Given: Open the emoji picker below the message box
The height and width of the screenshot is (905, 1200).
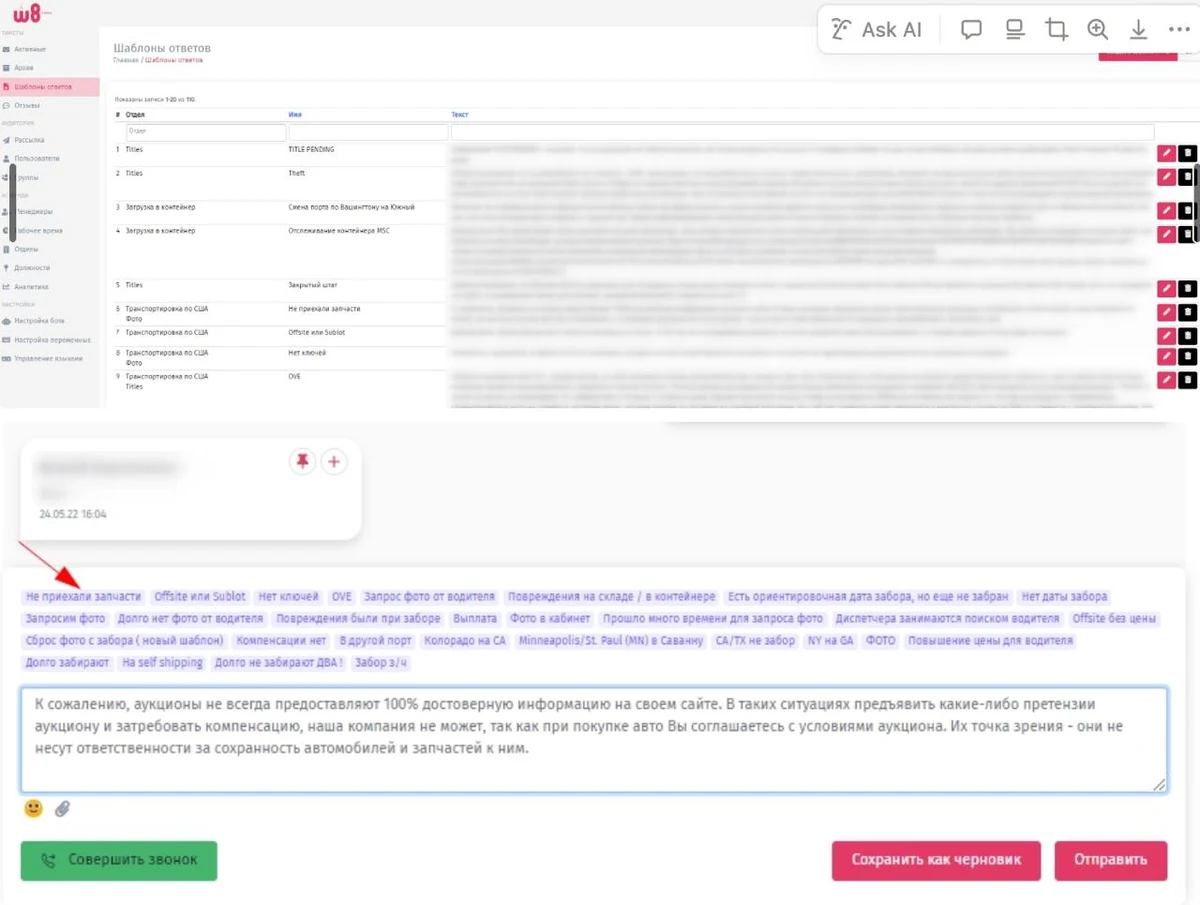Looking at the screenshot, I should [33, 808].
